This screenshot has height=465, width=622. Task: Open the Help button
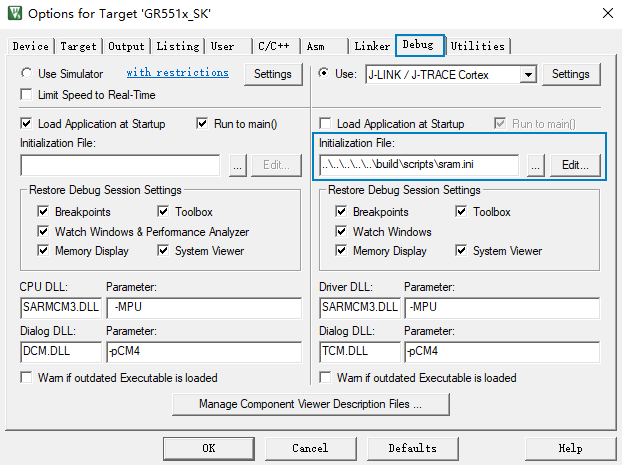[570, 449]
